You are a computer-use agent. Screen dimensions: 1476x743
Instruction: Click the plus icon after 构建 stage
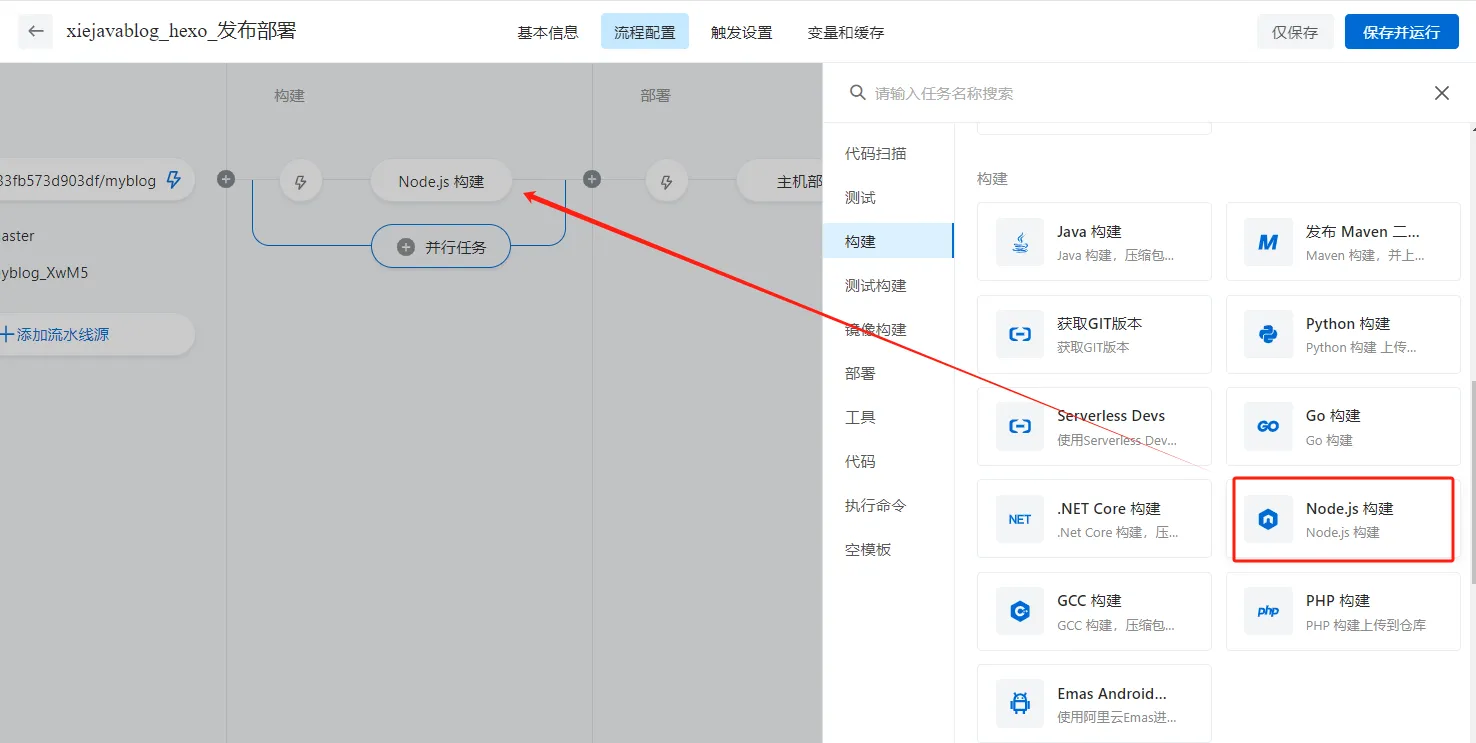(x=591, y=178)
